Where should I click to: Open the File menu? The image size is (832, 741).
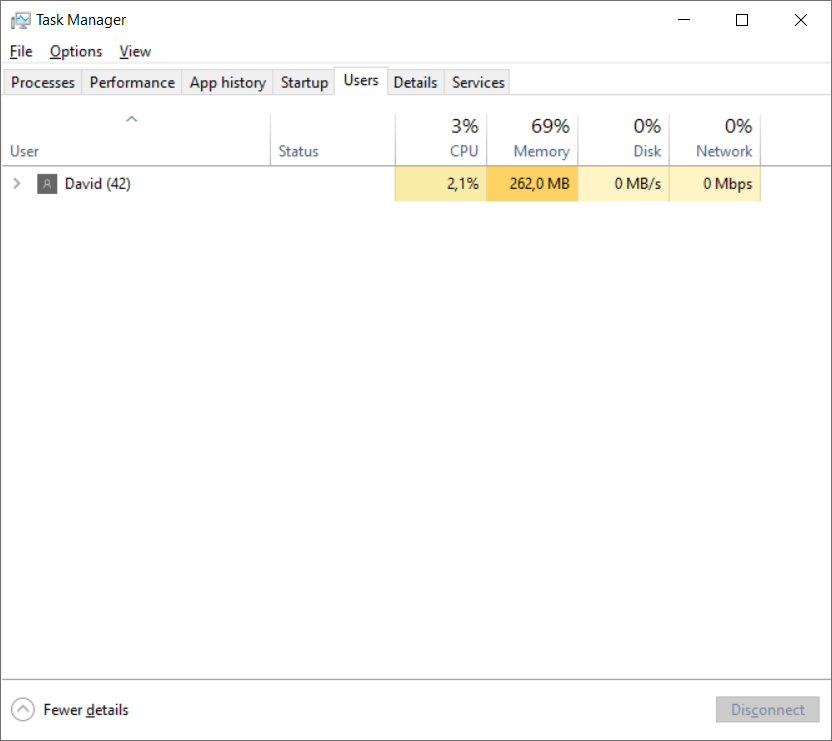pyautogui.click(x=21, y=51)
